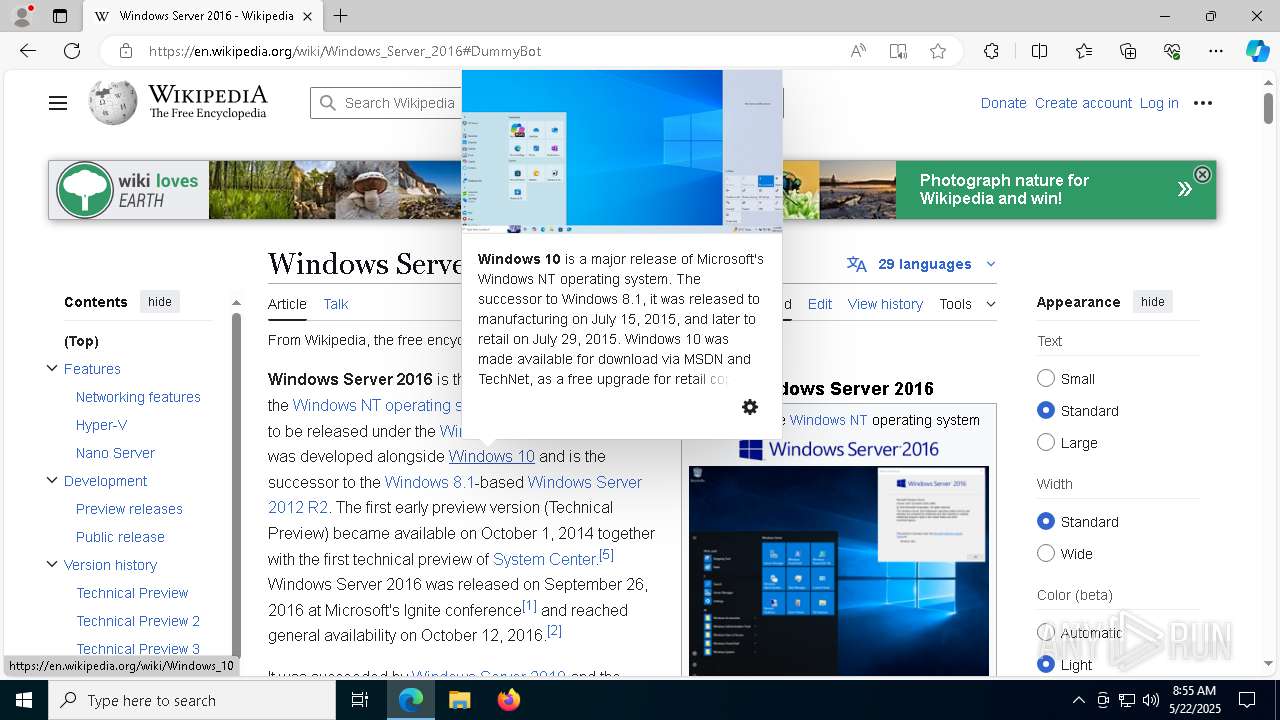Select Automatic color mode
Screen dimensions: 1280x720
(x=1046, y=632)
